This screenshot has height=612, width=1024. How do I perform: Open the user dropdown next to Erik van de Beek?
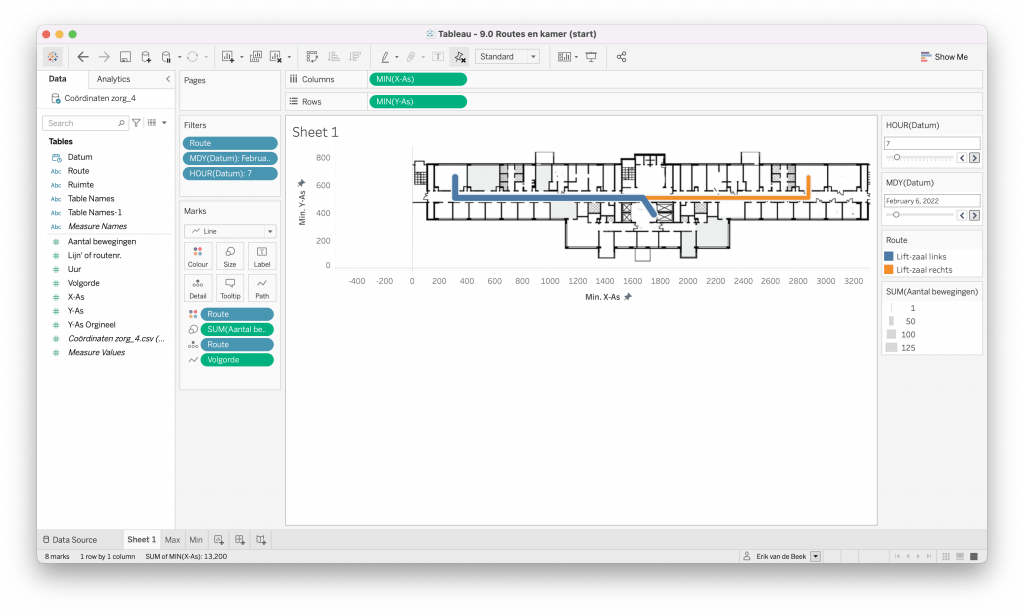coord(816,556)
